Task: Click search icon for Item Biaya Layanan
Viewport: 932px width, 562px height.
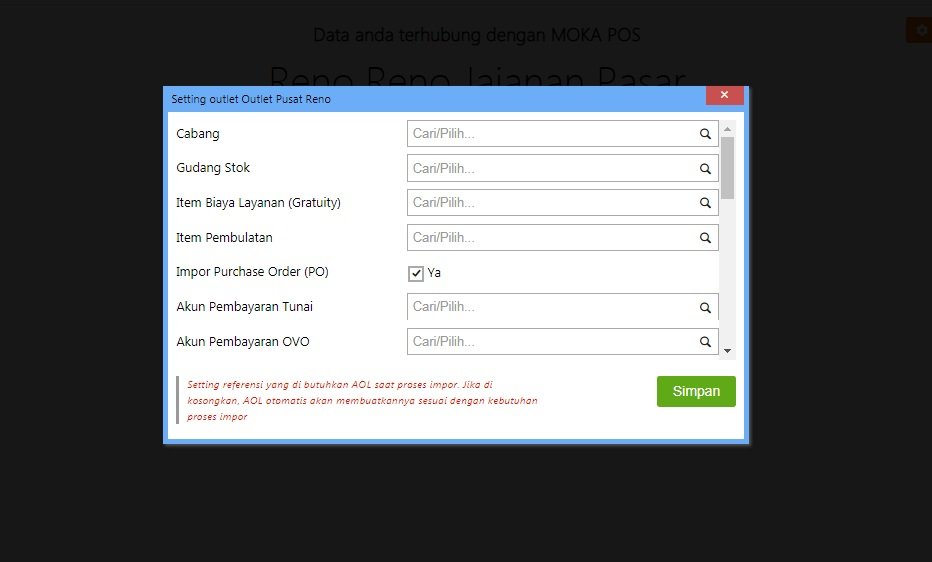Action: (705, 203)
